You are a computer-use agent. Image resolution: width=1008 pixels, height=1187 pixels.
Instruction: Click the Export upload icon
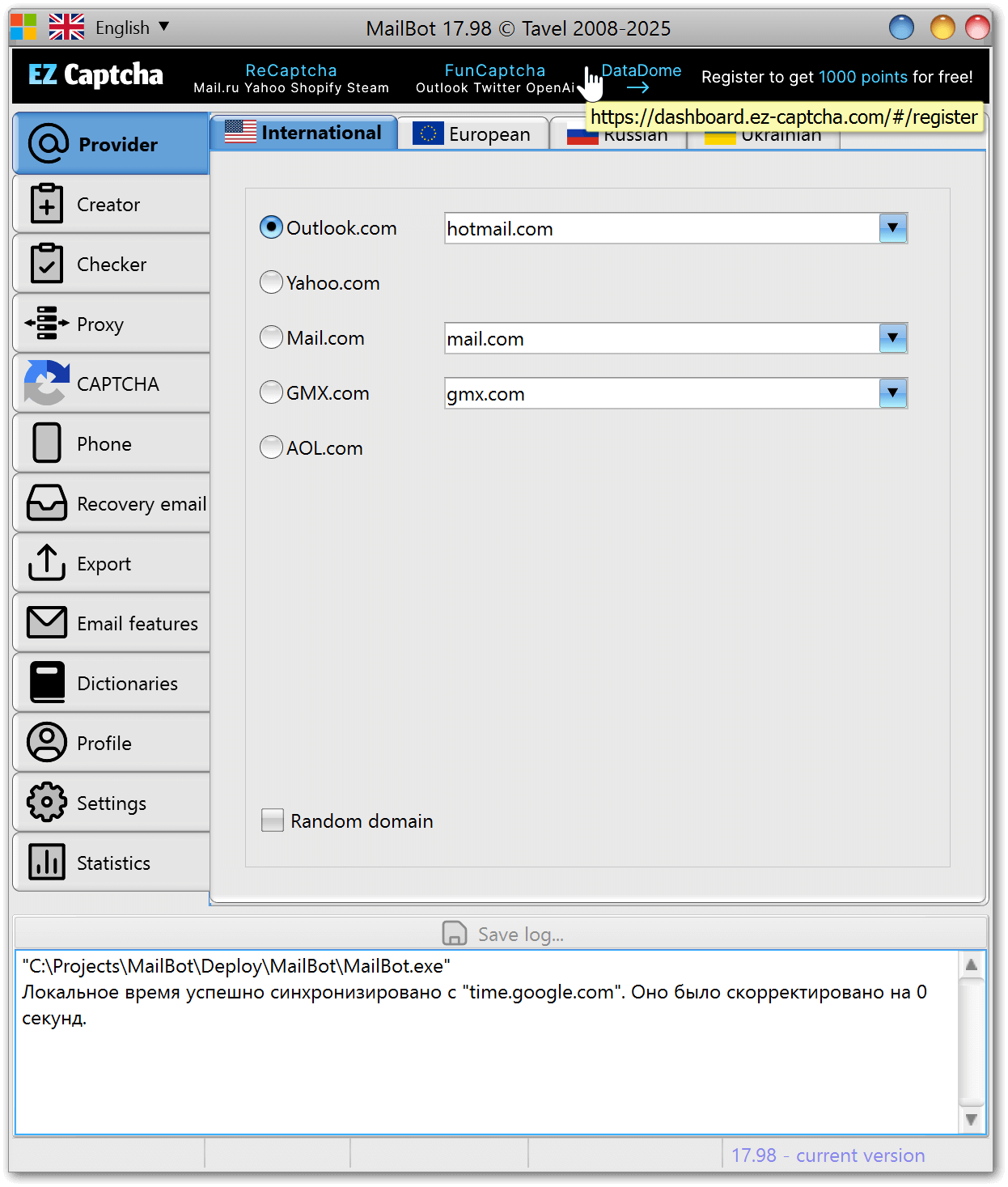(47, 563)
